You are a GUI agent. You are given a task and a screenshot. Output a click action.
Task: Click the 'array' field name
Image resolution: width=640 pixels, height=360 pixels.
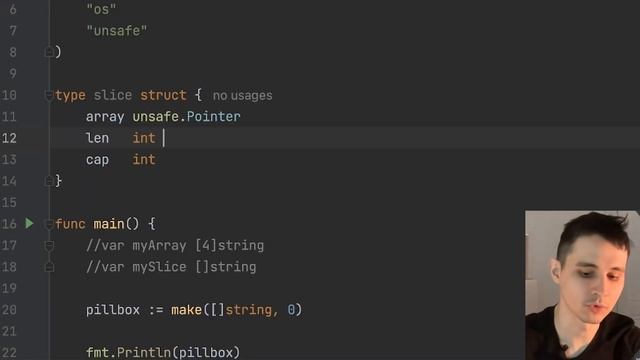click(x=105, y=117)
